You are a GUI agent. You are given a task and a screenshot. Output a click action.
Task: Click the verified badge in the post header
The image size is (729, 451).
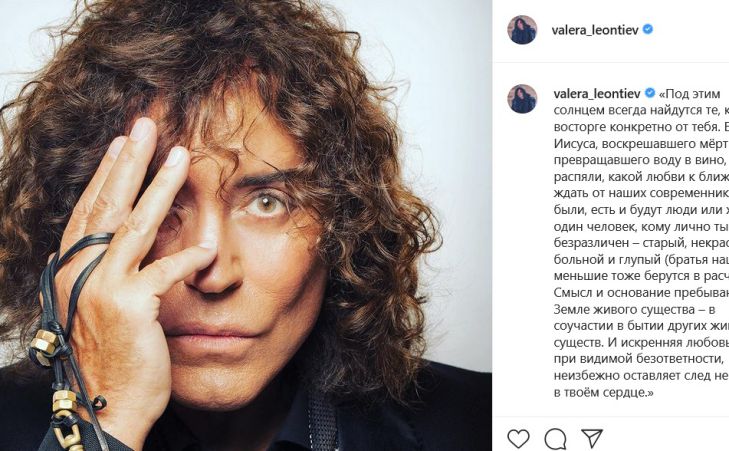648,30
